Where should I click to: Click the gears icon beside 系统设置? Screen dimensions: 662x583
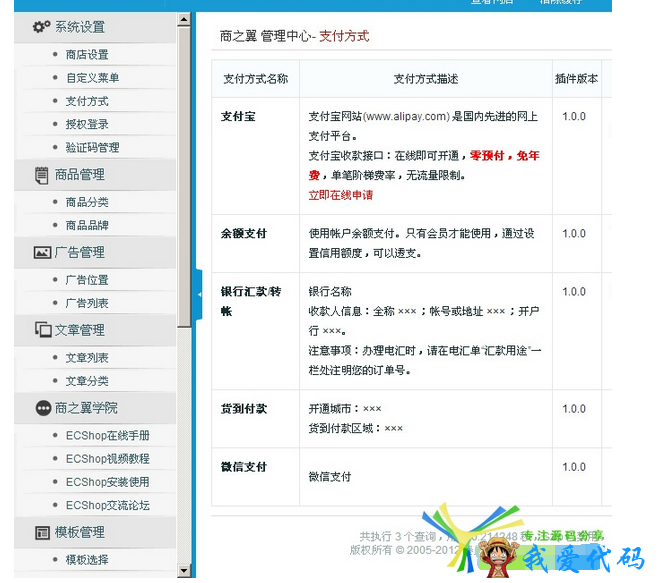pyautogui.click(x=41, y=27)
